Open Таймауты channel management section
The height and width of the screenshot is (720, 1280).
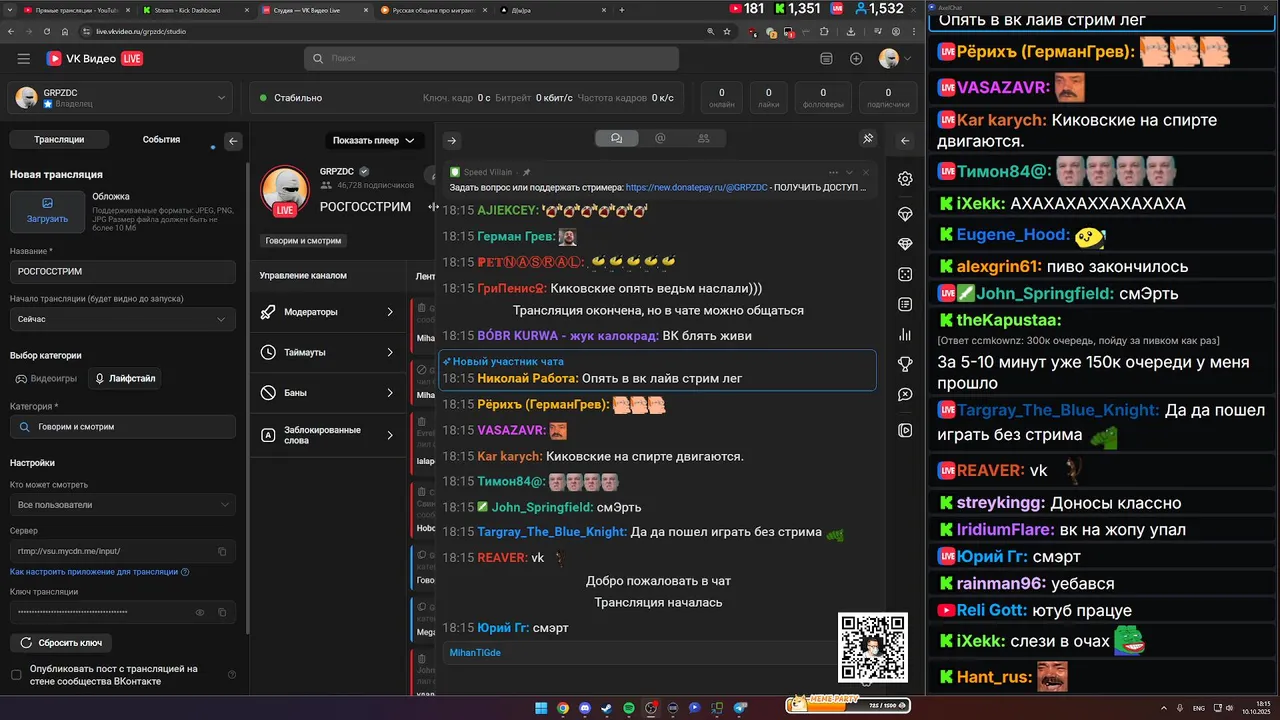tap(328, 352)
